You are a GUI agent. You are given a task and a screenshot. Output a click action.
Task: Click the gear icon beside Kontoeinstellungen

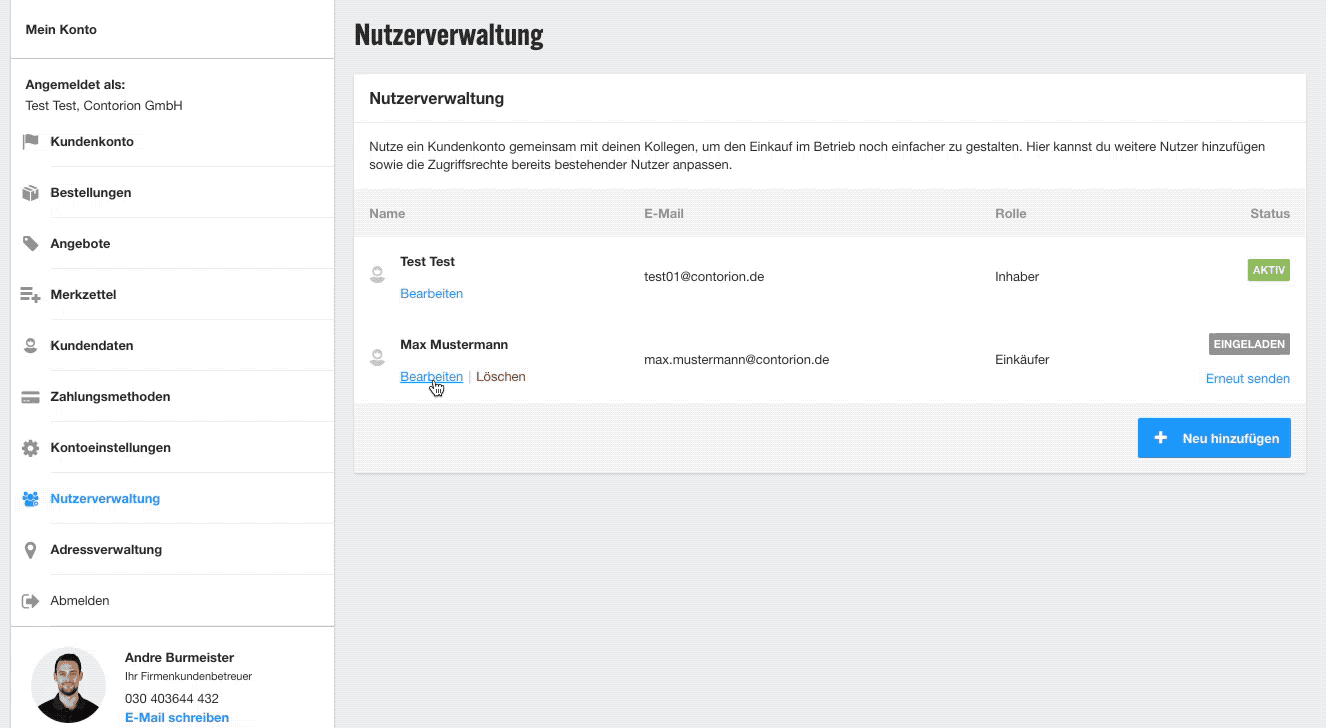pyautogui.click(x=30, y=448)
